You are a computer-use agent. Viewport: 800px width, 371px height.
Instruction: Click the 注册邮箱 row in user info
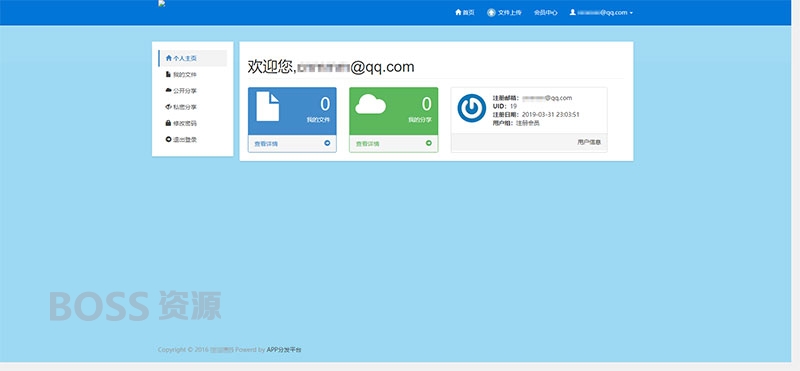click(x=532, y=98)
